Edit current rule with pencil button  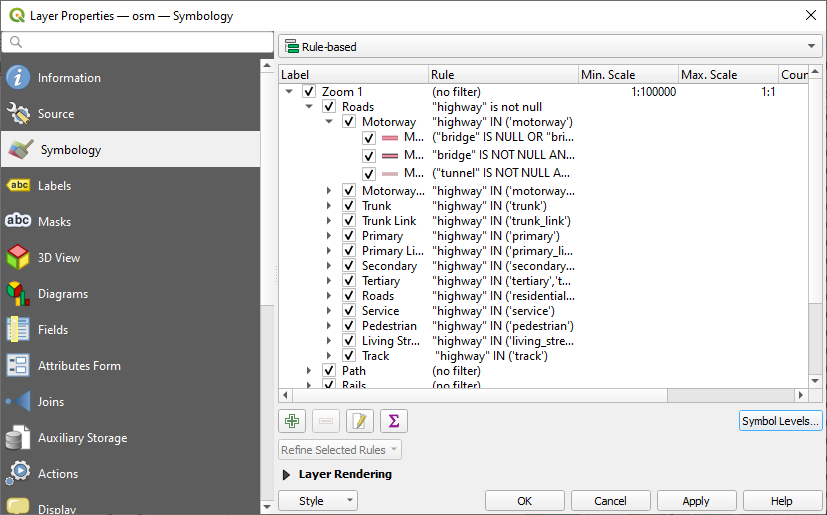tap(360, 421)
